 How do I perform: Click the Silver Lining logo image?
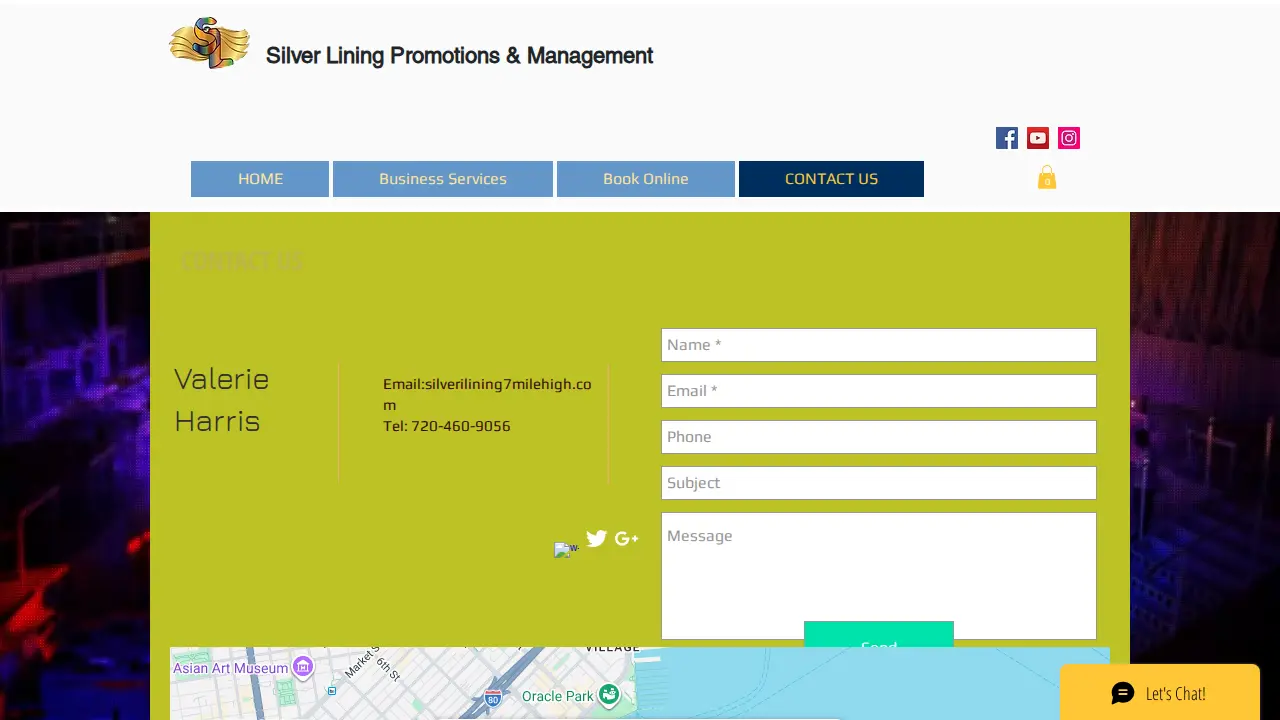(210, 43)
